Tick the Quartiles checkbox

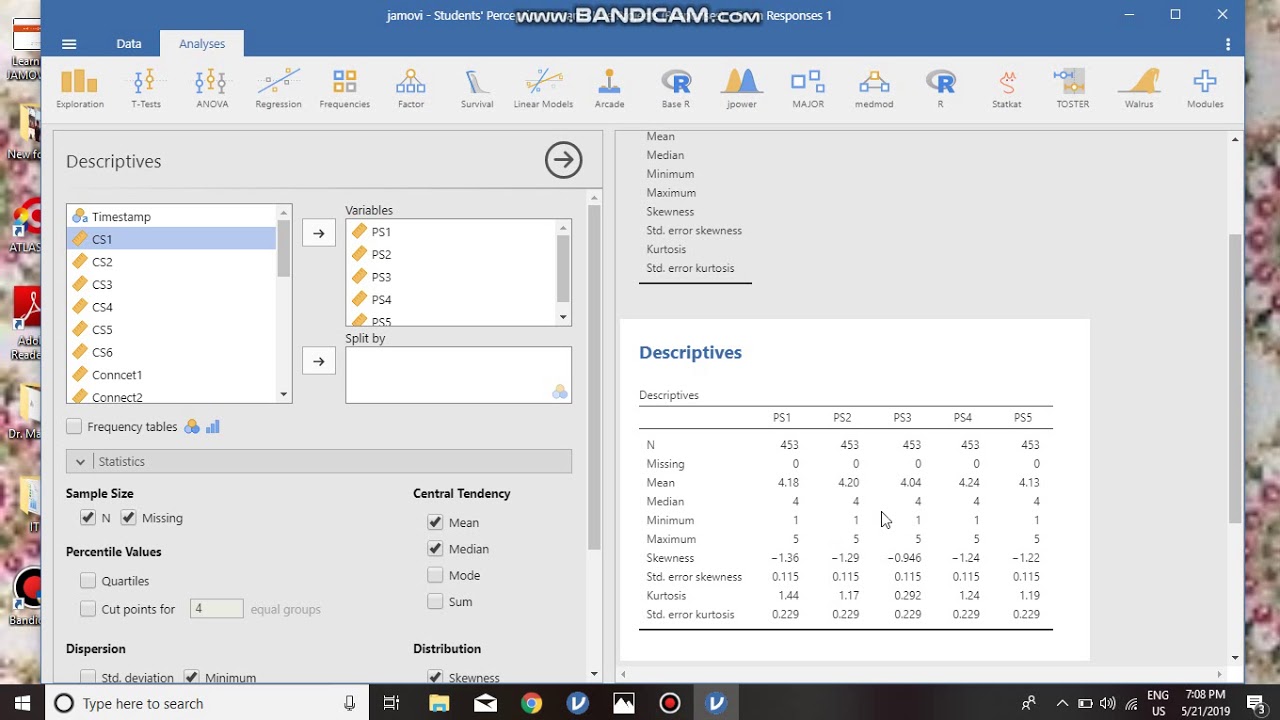88,581
